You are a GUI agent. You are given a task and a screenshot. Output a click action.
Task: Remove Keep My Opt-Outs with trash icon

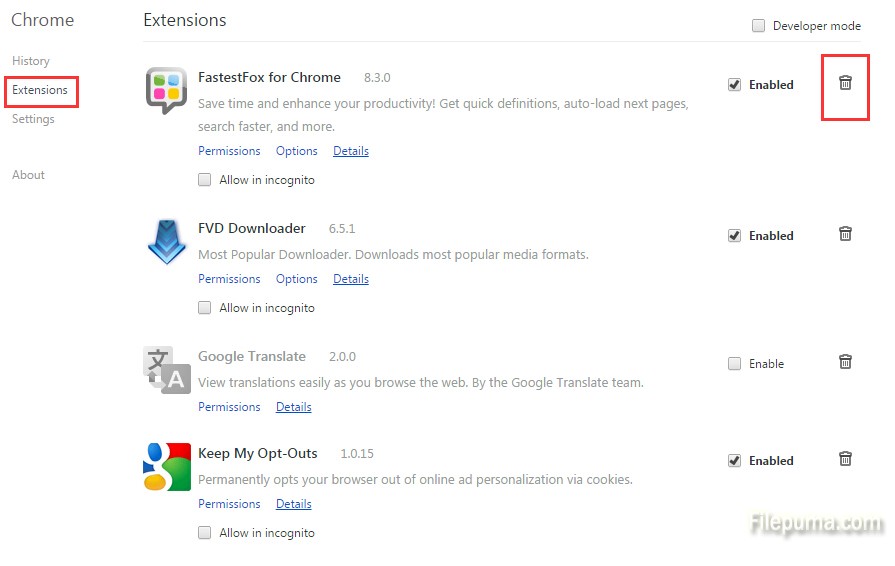pyautogui.click(x=845, y=459)
